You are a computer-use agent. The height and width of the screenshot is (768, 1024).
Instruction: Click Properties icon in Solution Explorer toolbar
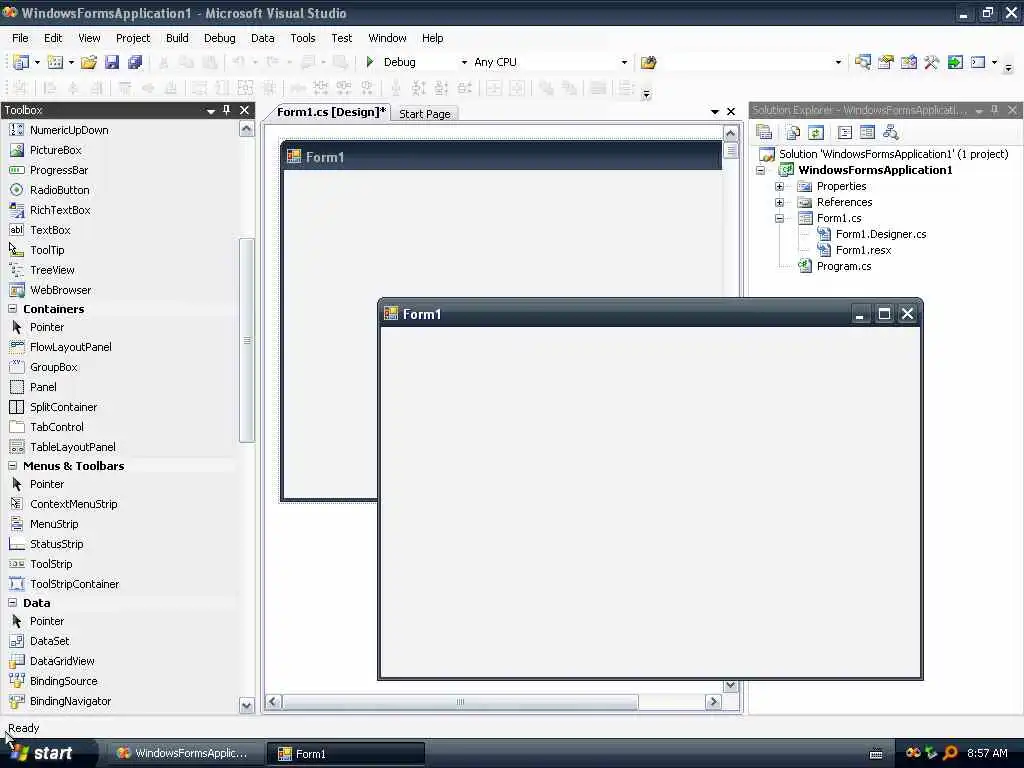(764, 133)
